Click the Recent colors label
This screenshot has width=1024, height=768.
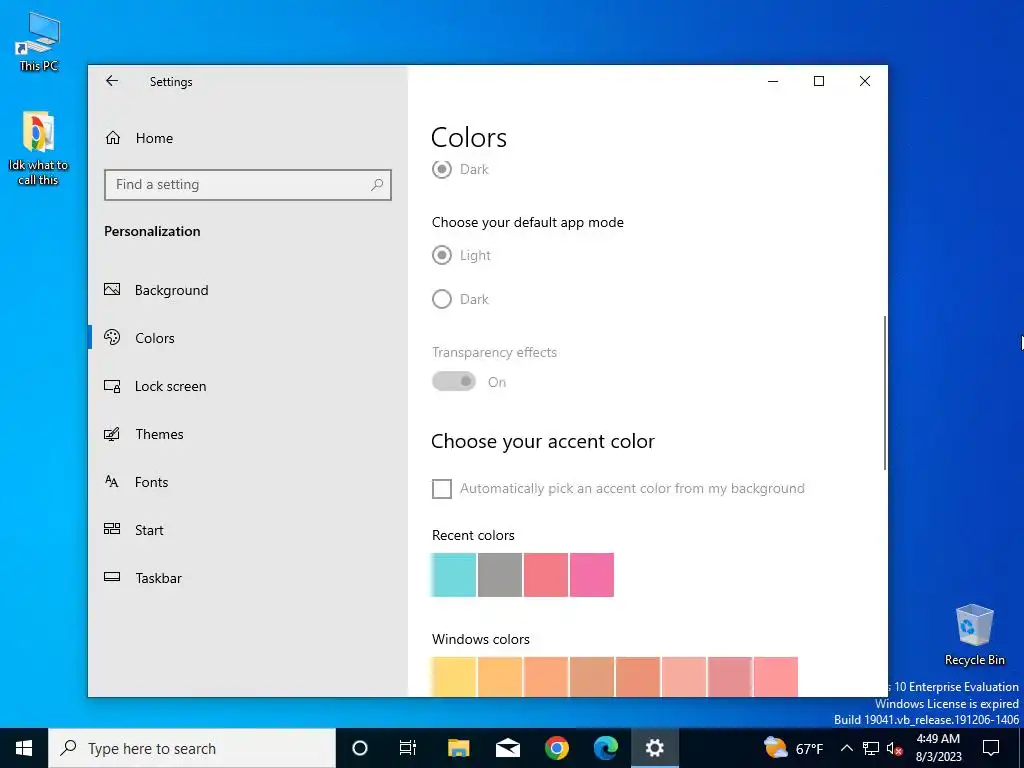point(473,536)
